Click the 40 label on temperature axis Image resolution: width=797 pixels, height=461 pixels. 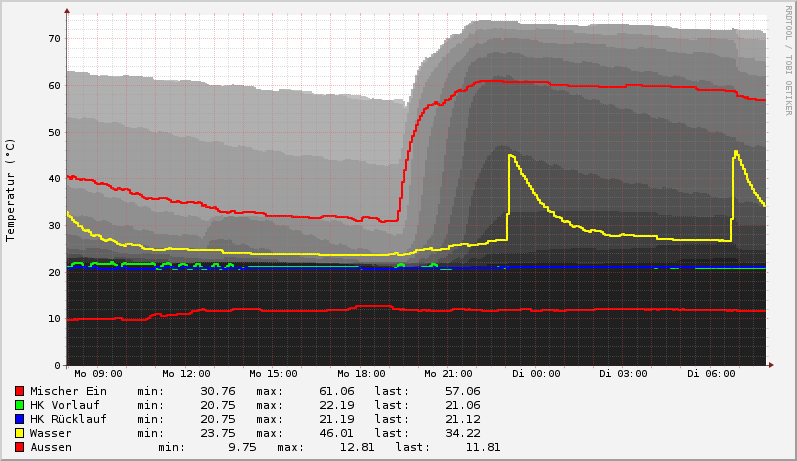(54, 179)
